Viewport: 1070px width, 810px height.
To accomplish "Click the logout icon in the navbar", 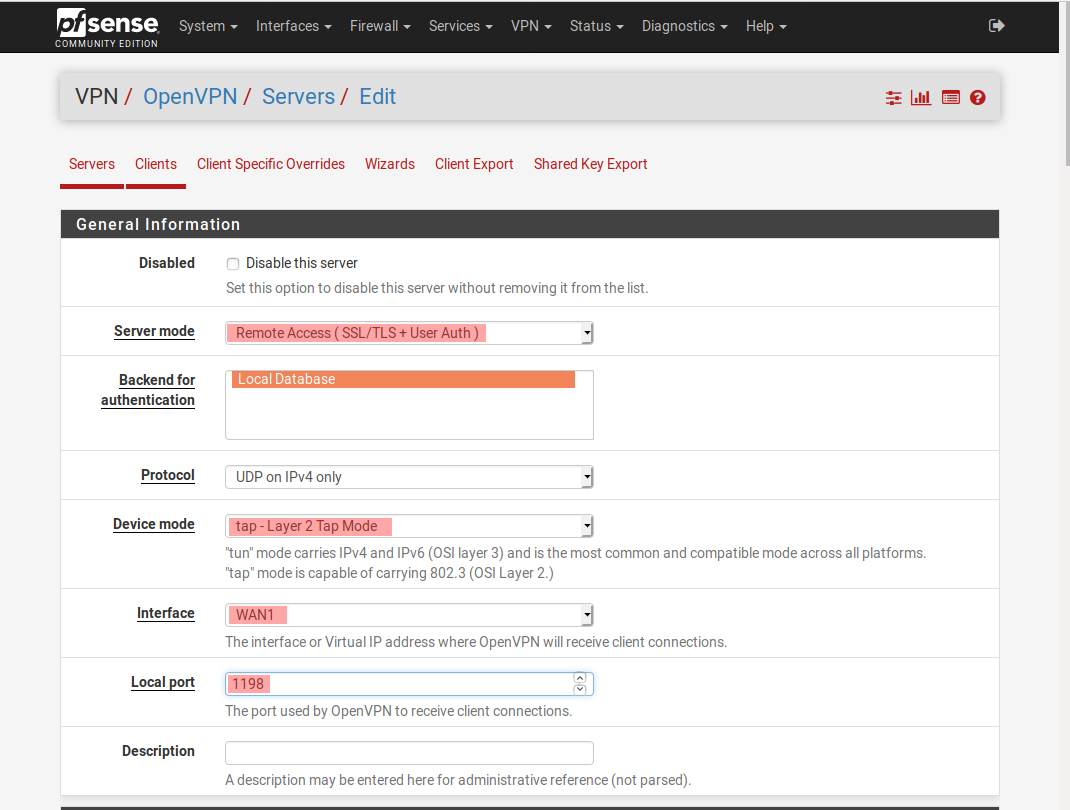I will pyautogui.click(x=996, y=26).
